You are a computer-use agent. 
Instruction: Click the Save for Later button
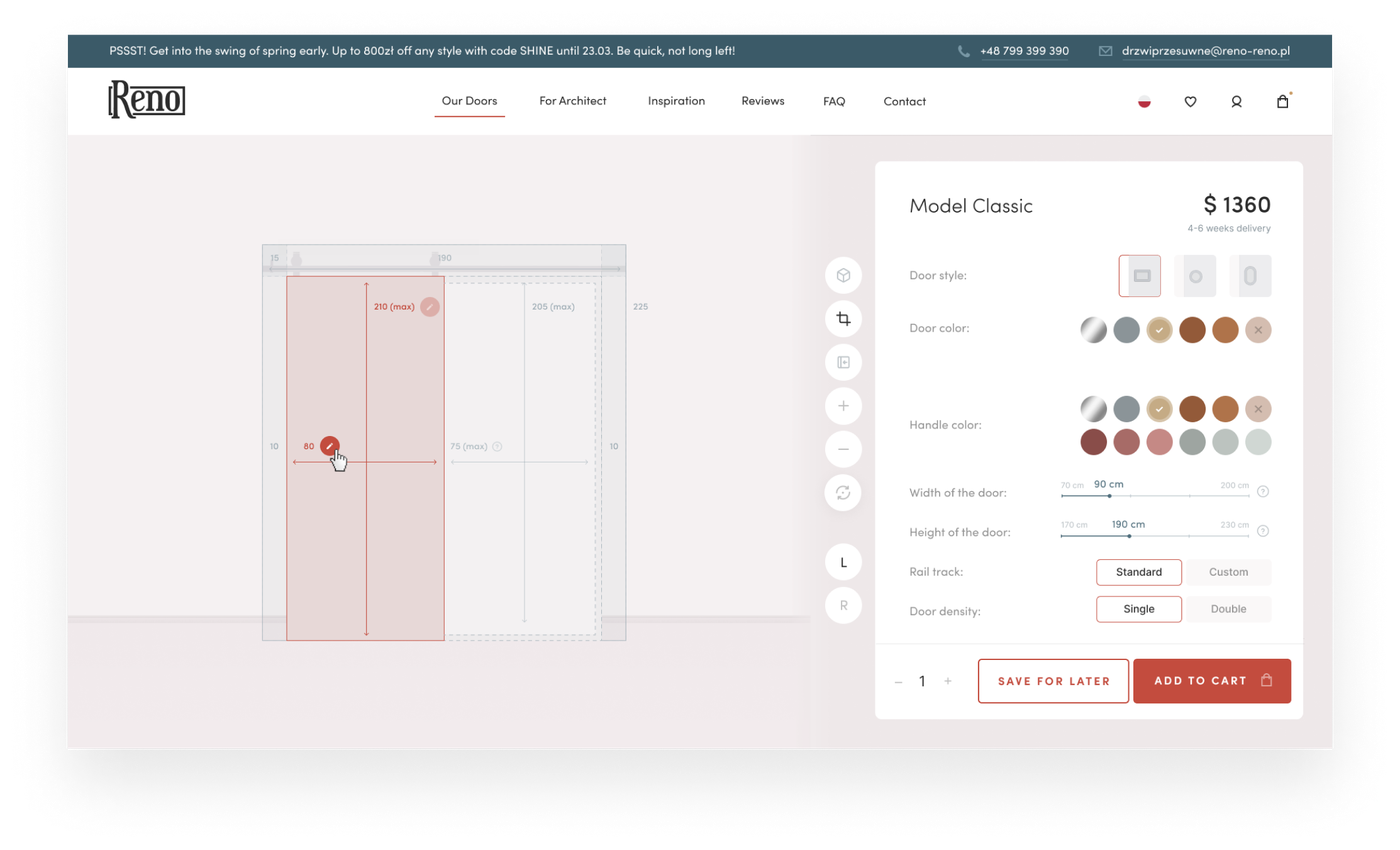click(1053, 681)
